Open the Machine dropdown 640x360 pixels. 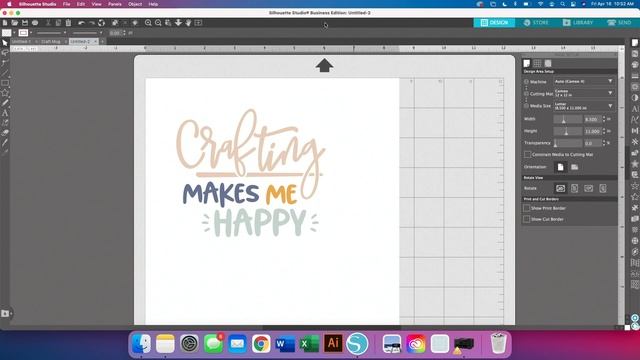[x=584, y=82]
